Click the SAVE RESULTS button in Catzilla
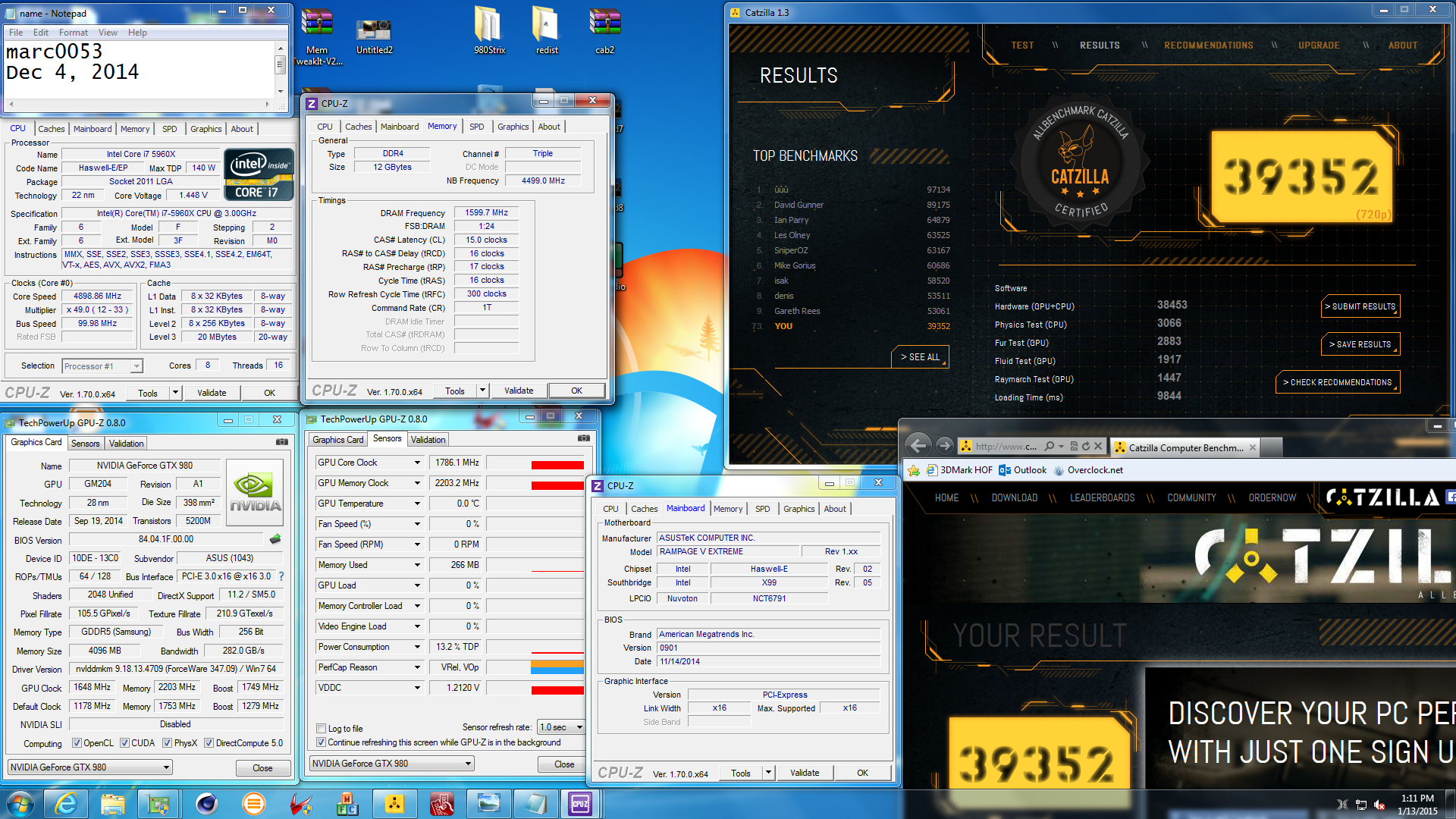Image resolution: width=1456 pixels, height=819 pixels. pyautogui.click(x=1362, y=344)
